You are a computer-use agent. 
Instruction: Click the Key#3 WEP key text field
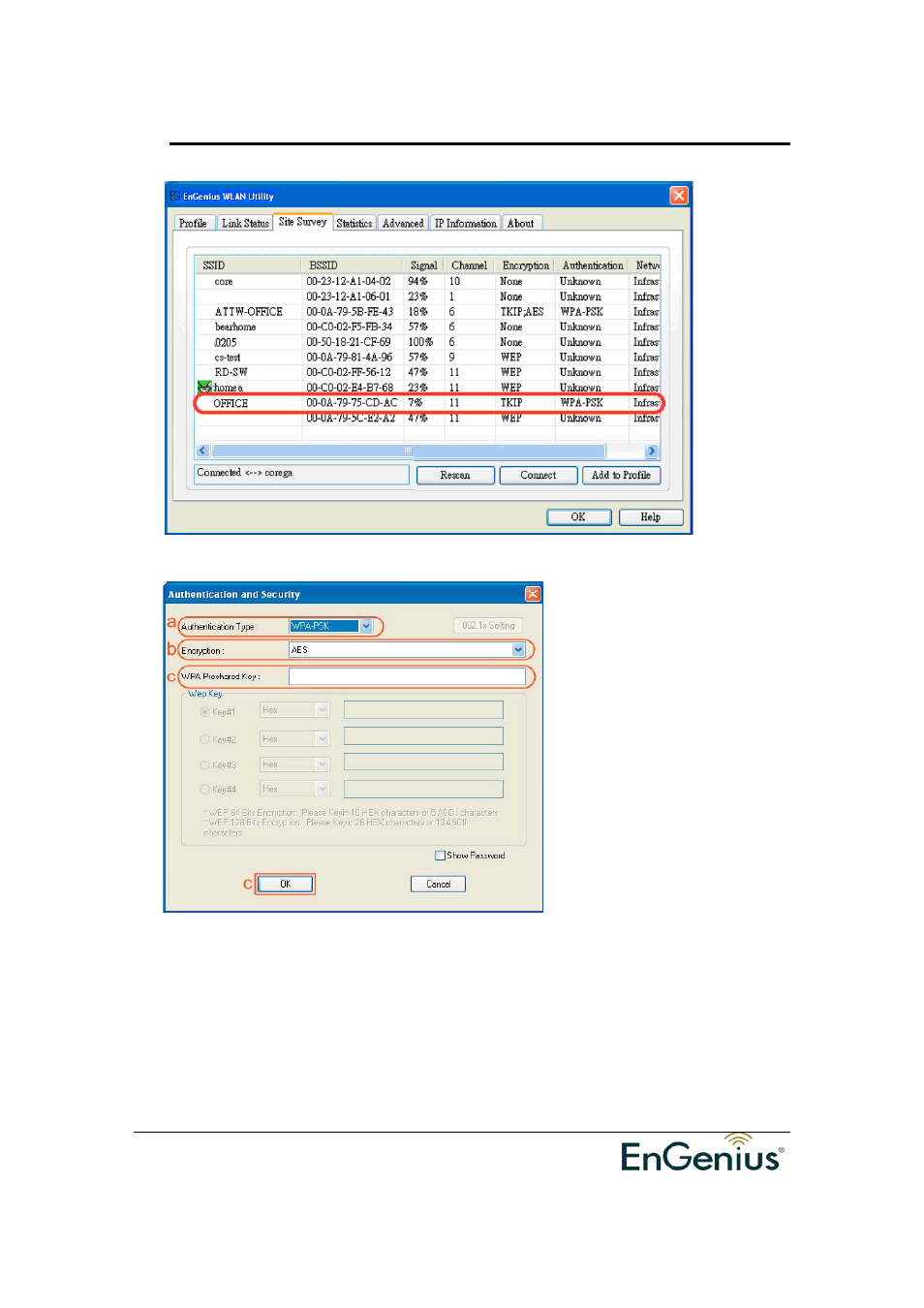423,763
